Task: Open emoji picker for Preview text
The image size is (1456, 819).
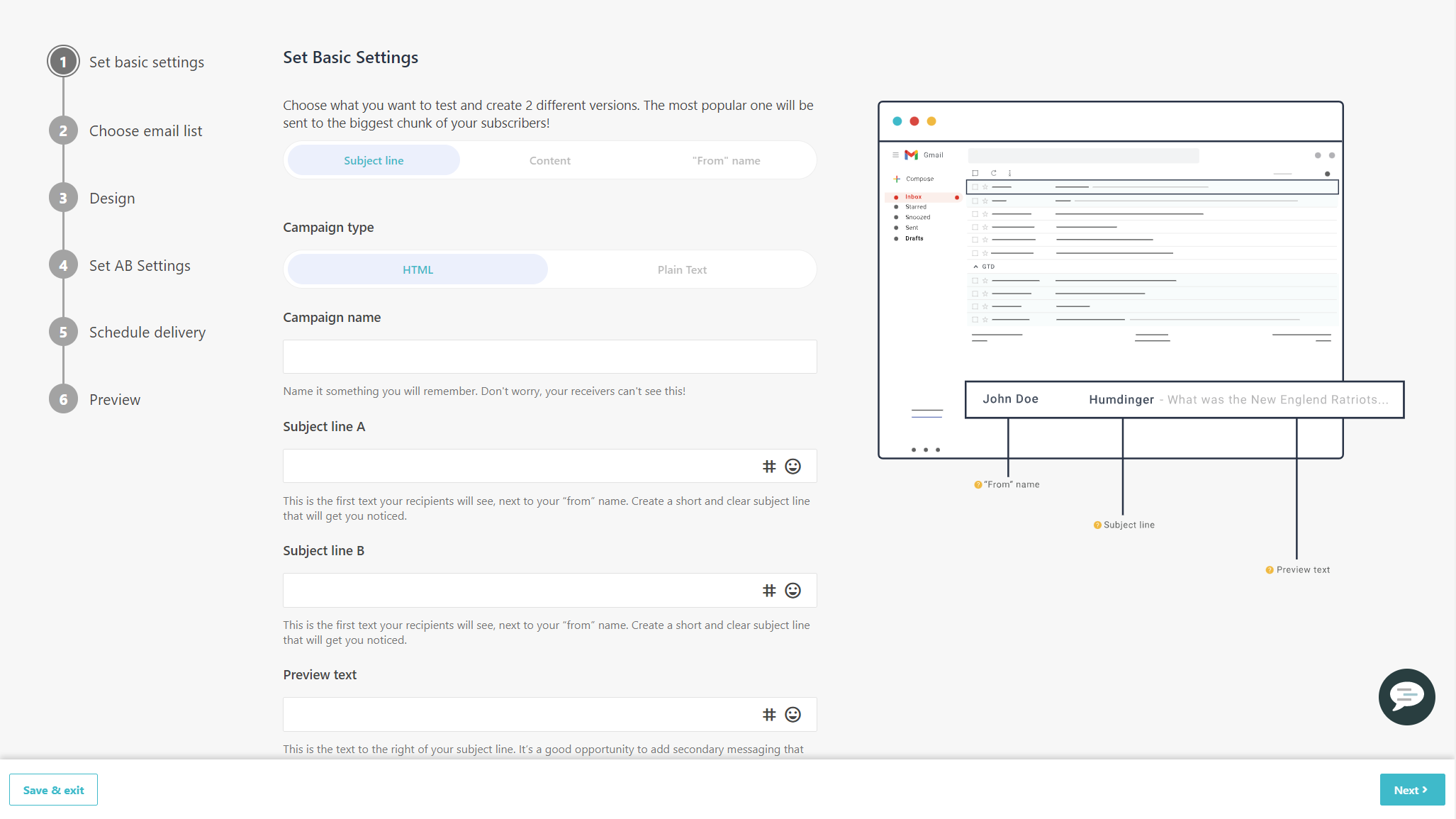Action: click(792, 714)
